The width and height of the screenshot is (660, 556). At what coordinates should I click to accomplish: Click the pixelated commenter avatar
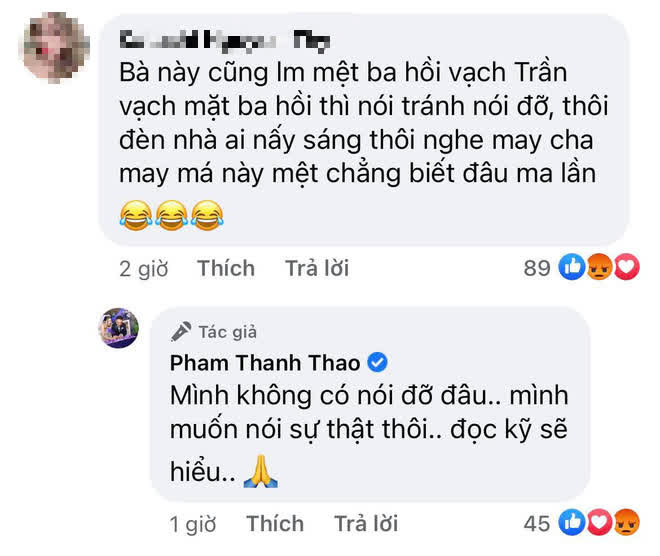[x=56, y=47]
